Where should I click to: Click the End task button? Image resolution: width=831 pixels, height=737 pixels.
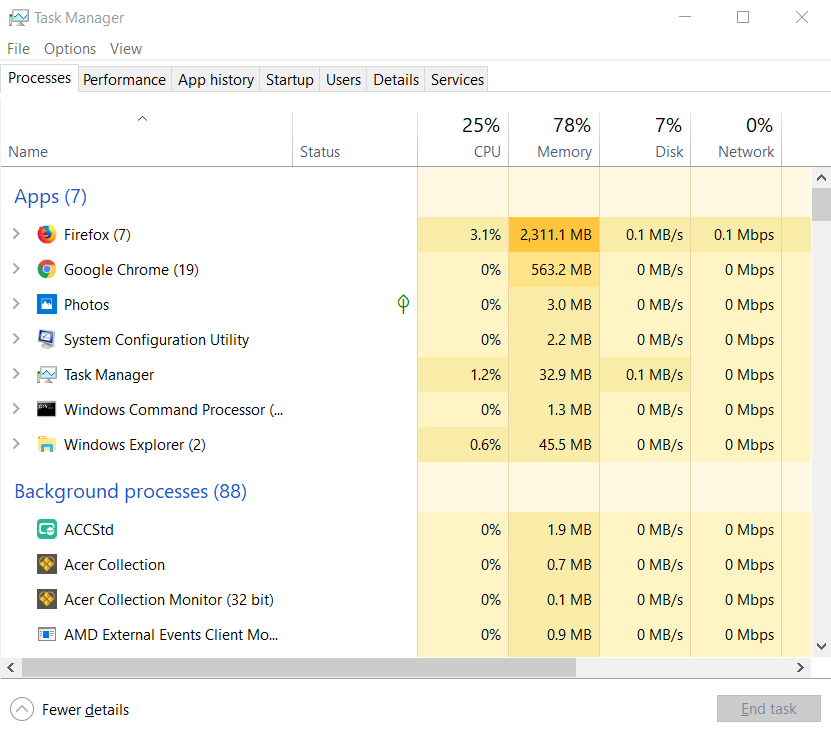(768, 708)
